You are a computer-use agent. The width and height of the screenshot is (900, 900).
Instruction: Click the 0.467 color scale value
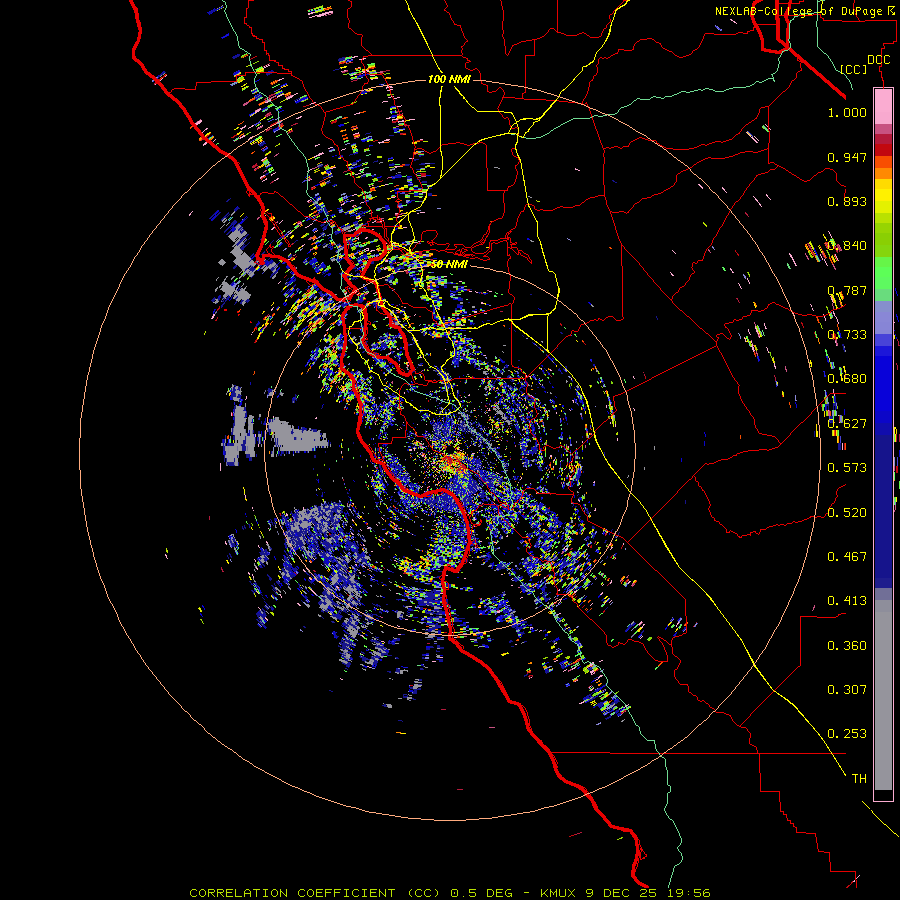tap(847, 557)
